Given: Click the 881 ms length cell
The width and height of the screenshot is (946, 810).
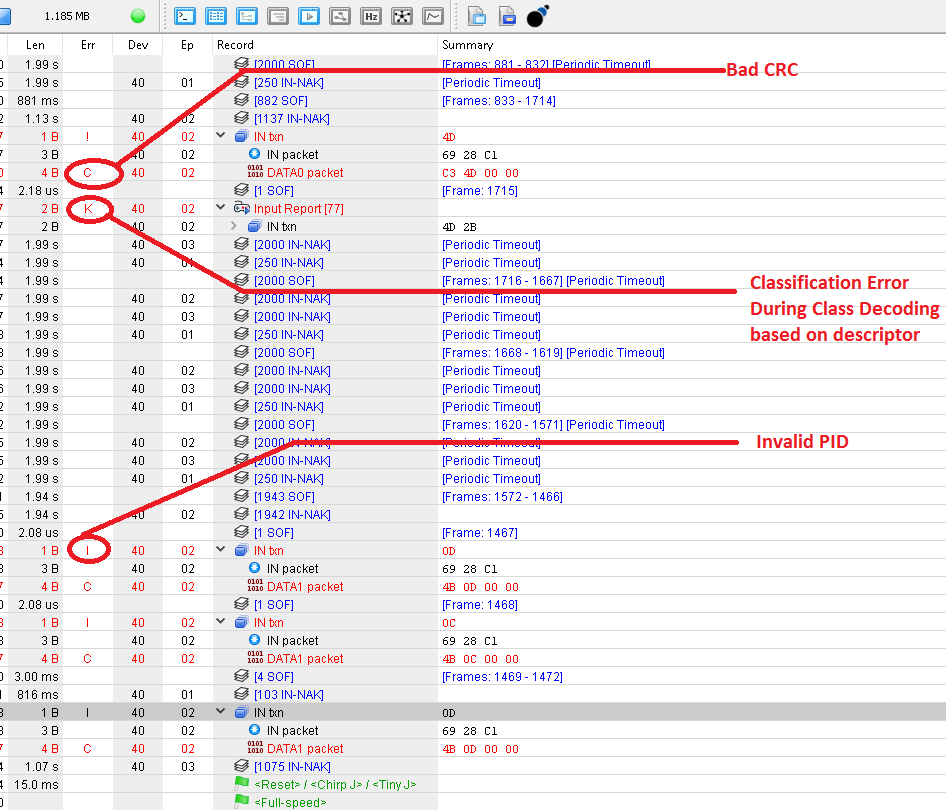Looking at the screenshot, I should point(37,101).
